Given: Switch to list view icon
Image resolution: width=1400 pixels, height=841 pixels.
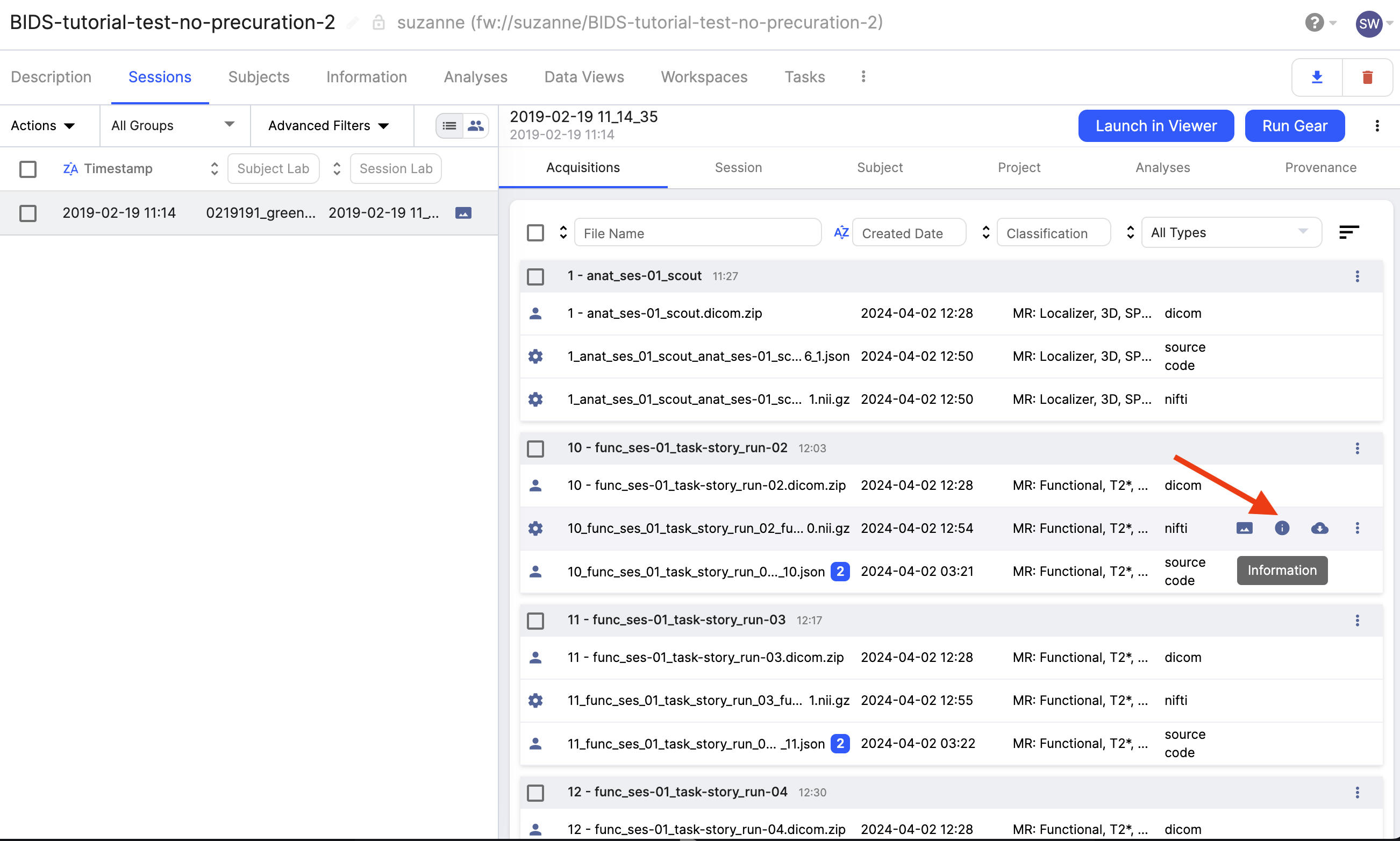Looking at the screenshot, I should pos(449,126).
